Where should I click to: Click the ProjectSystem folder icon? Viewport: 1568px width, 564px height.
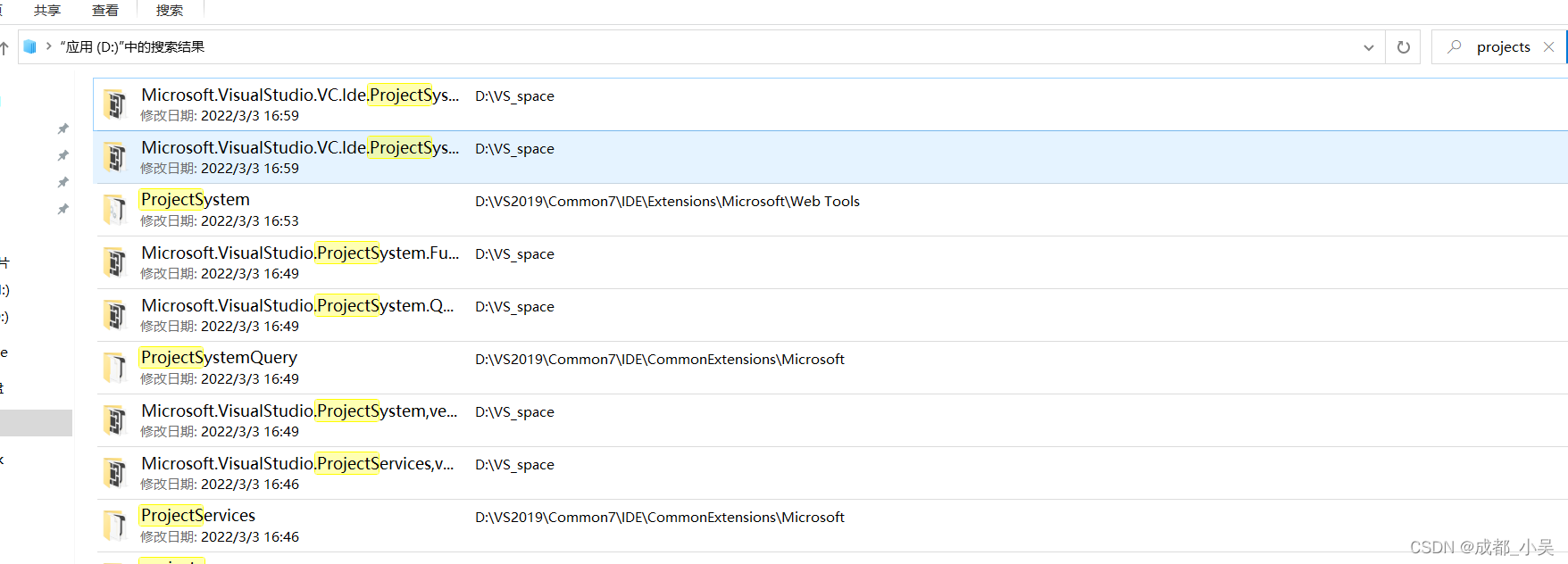pos(114,210)
